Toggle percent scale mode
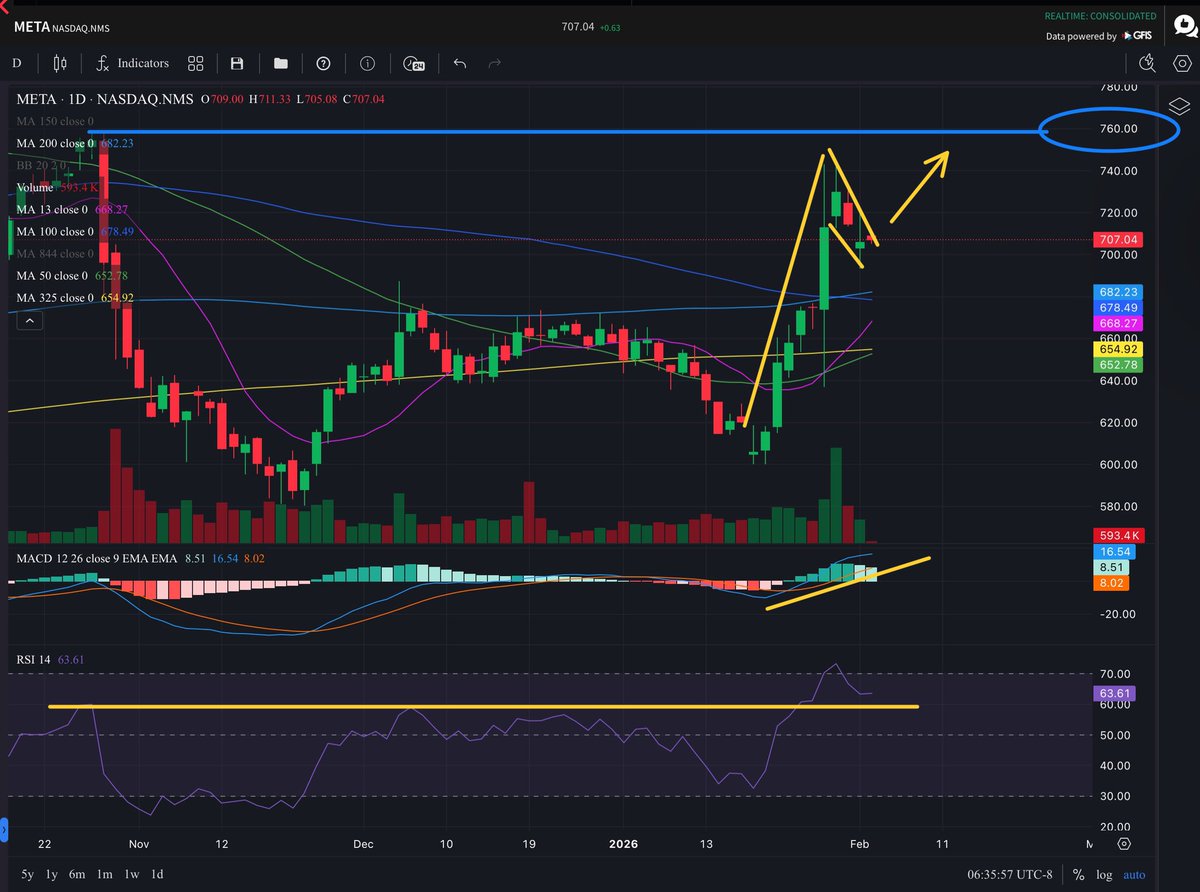The width and height of the screenshot is (1200, 892). tap(1079, 875)
